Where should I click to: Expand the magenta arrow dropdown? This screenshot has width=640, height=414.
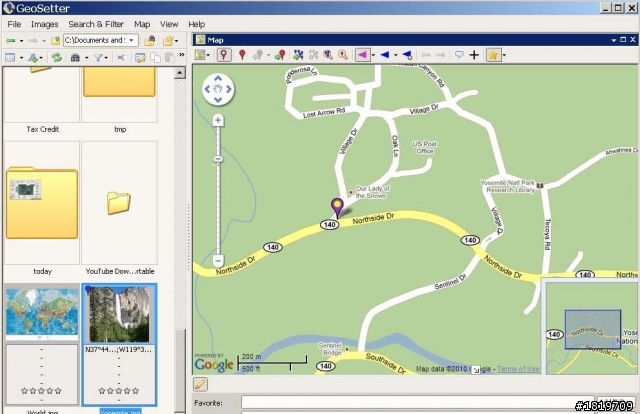373,55
